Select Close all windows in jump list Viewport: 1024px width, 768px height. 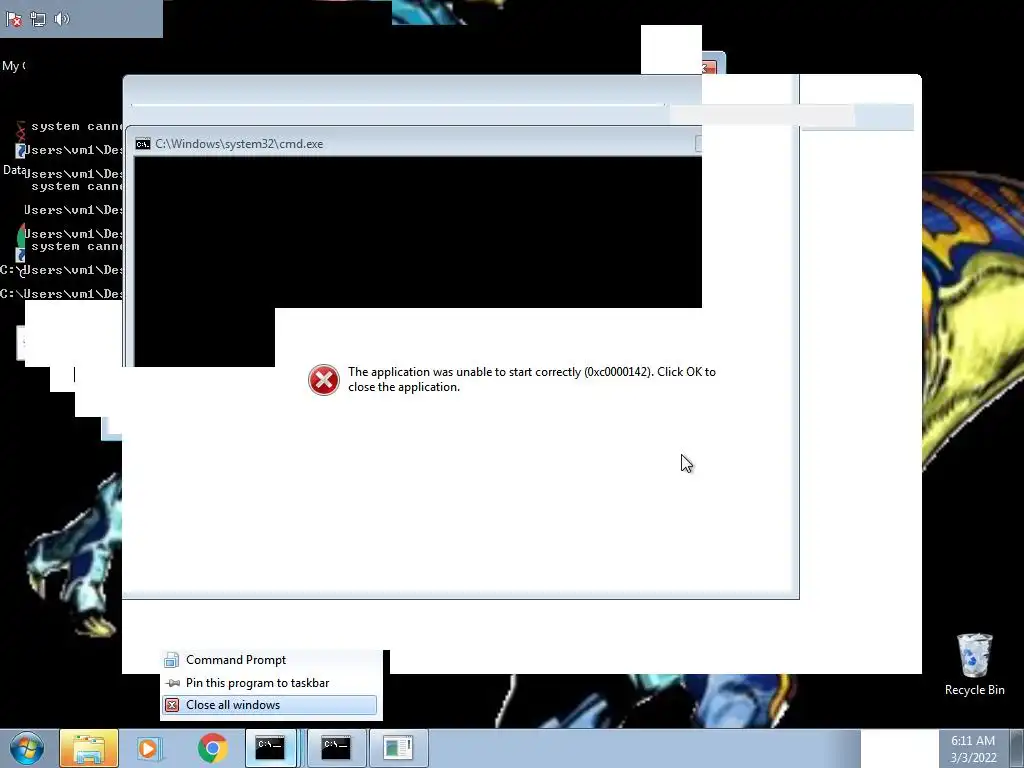(x=270, y=705)
